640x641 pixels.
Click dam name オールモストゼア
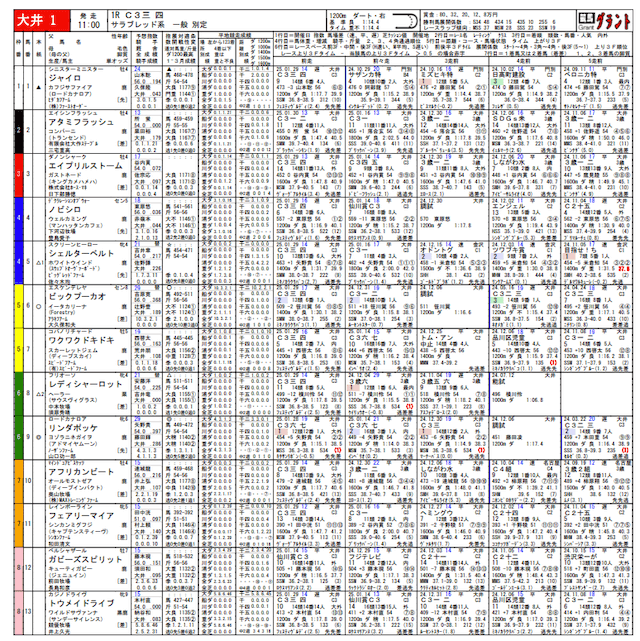[x=70, y=481]
